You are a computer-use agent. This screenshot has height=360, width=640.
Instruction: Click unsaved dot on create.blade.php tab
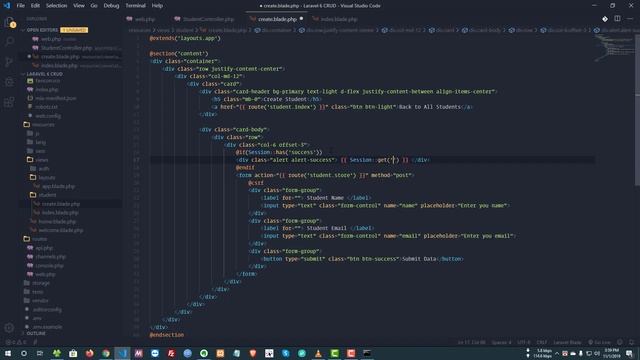coord(301,19)
